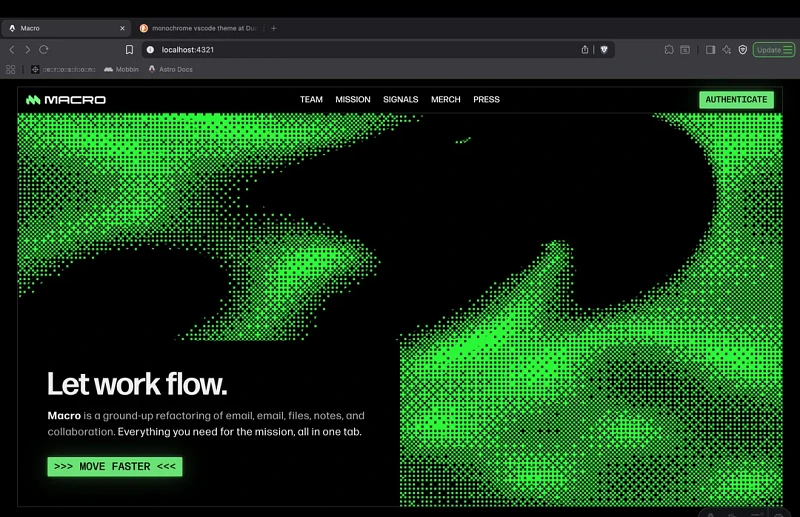Image resolution: width=800 pixels, height=517 pixels.
Task: Bookmark this page using the bookmark icon
Action: coord(129,49)
